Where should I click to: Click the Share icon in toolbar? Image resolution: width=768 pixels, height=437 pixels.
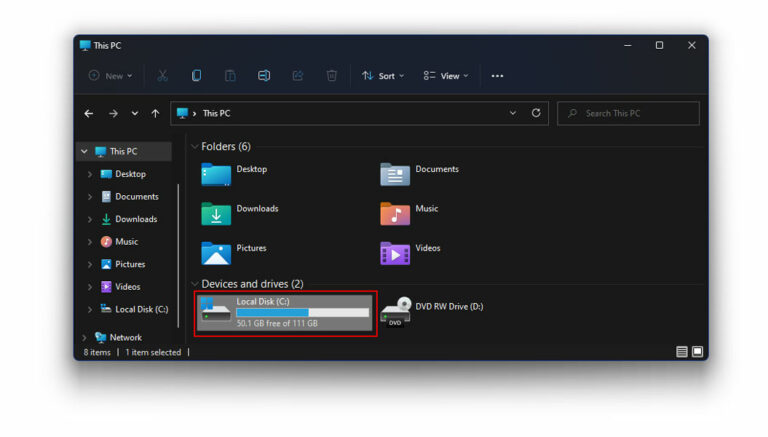(298, 75)
